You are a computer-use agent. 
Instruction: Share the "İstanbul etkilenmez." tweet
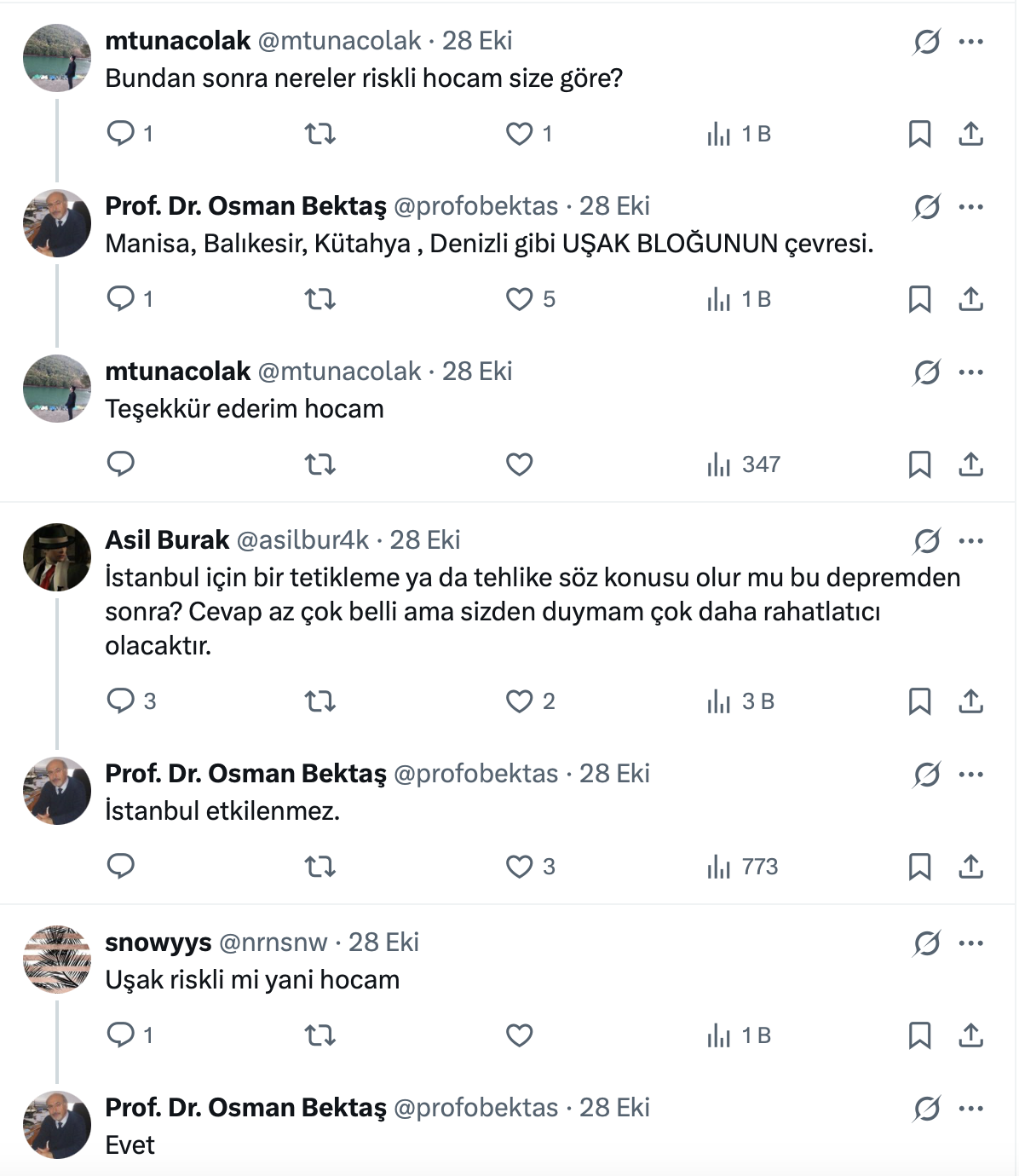(970, 867)
